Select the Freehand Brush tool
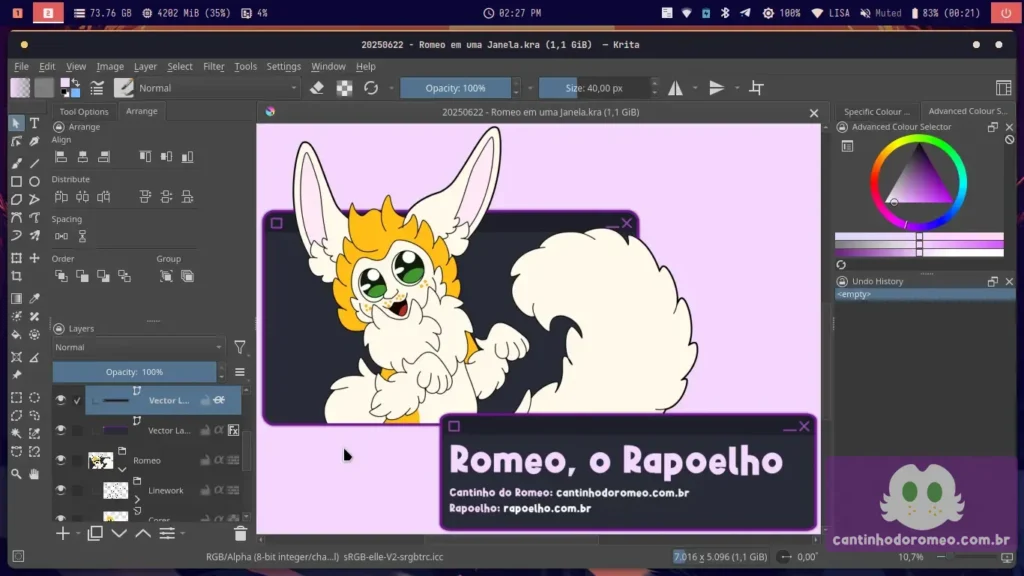The height and width of the screenshot is (576, 1024). [16, 163]
